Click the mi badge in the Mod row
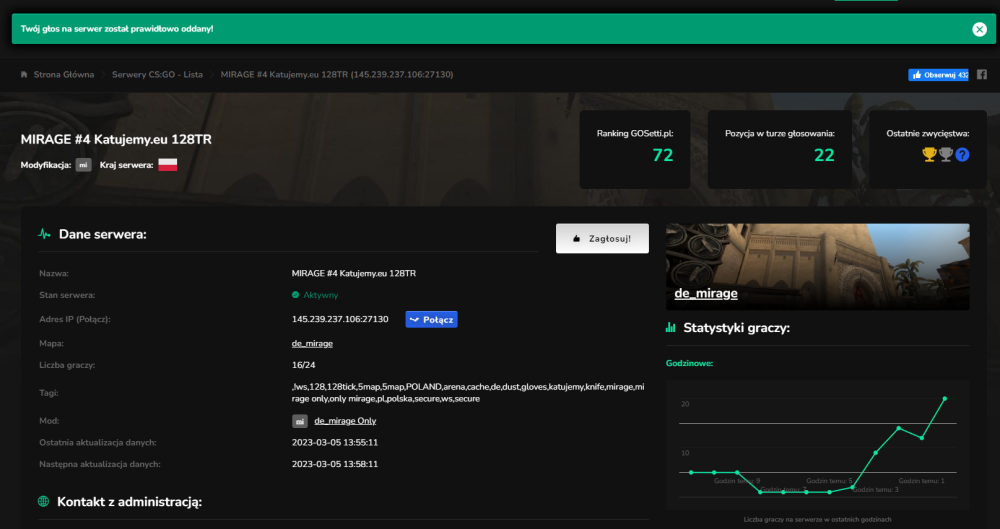Viewport: 1000px width, 529px height. click(300, 421)
